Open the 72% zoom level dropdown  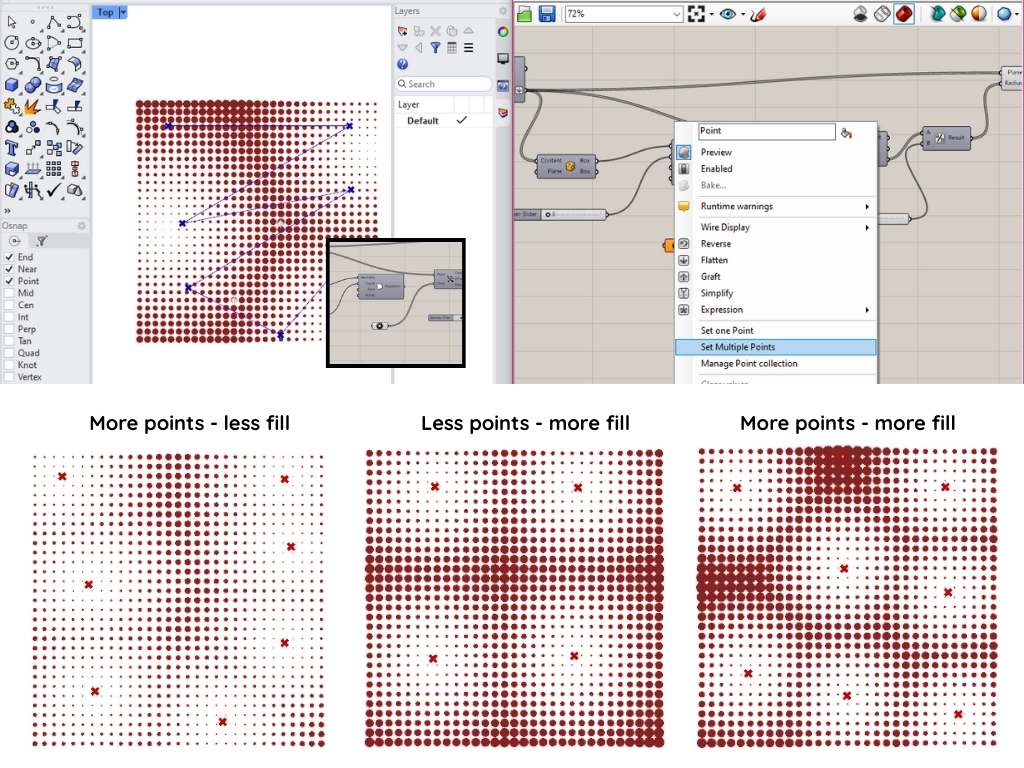coord(677,14)
